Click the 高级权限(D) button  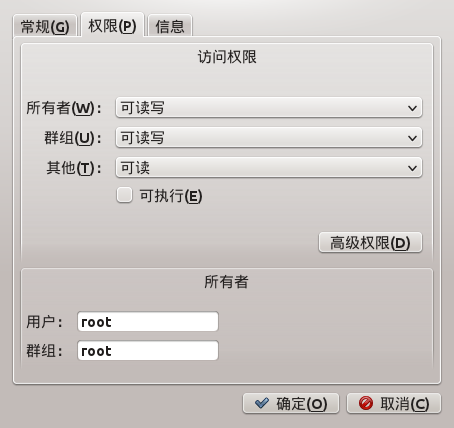click(370, 242)
